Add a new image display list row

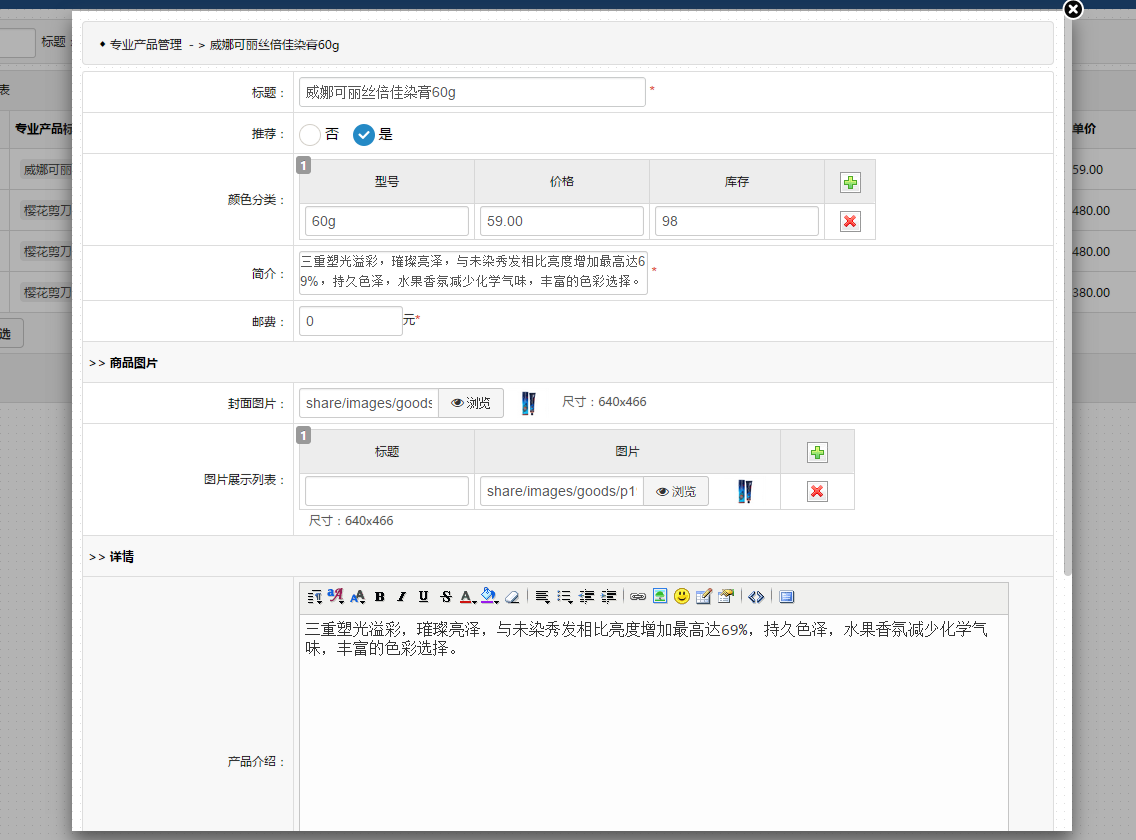817,453
